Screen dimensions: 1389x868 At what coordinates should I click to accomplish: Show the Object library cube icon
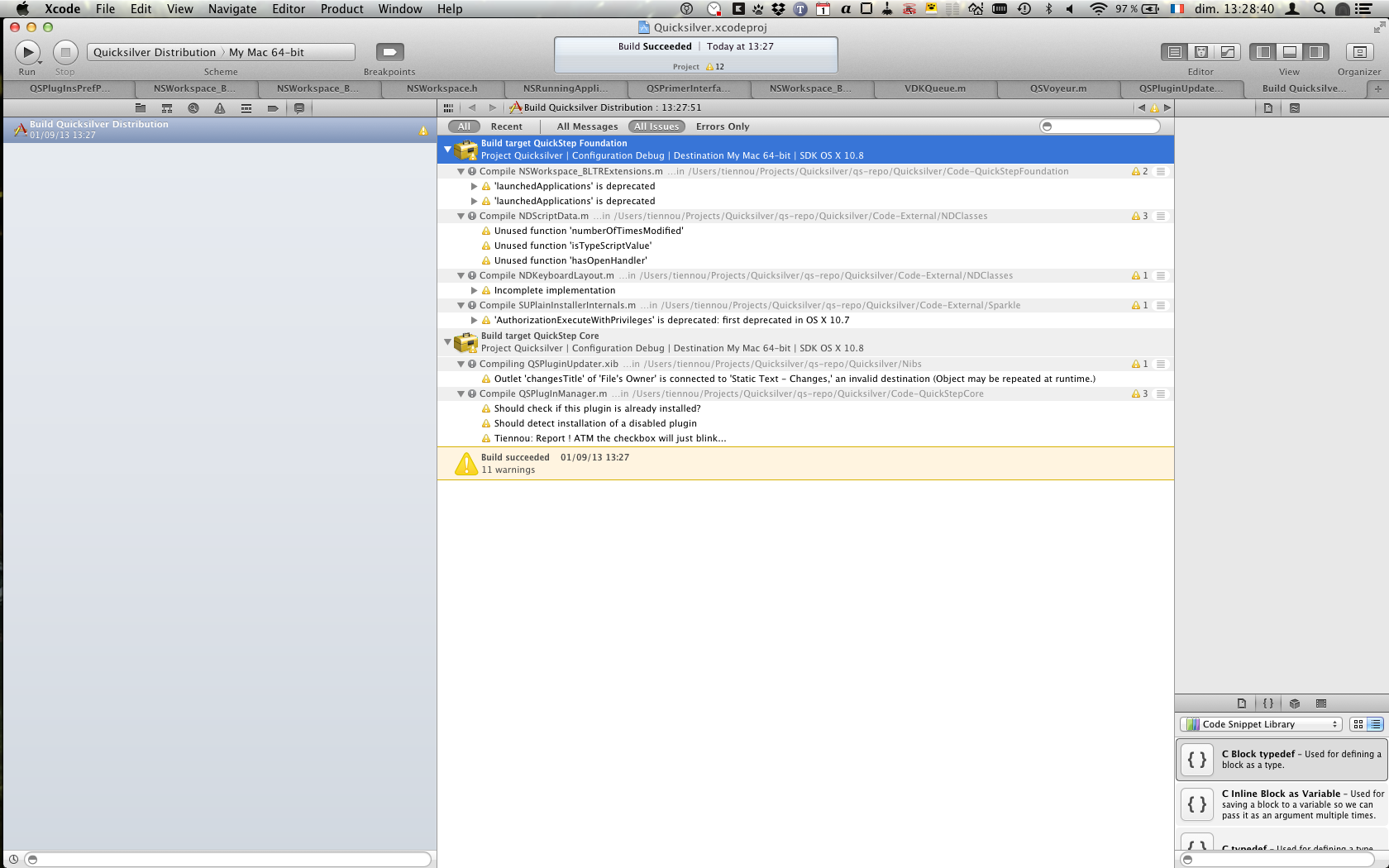(x=1295, y=703)
